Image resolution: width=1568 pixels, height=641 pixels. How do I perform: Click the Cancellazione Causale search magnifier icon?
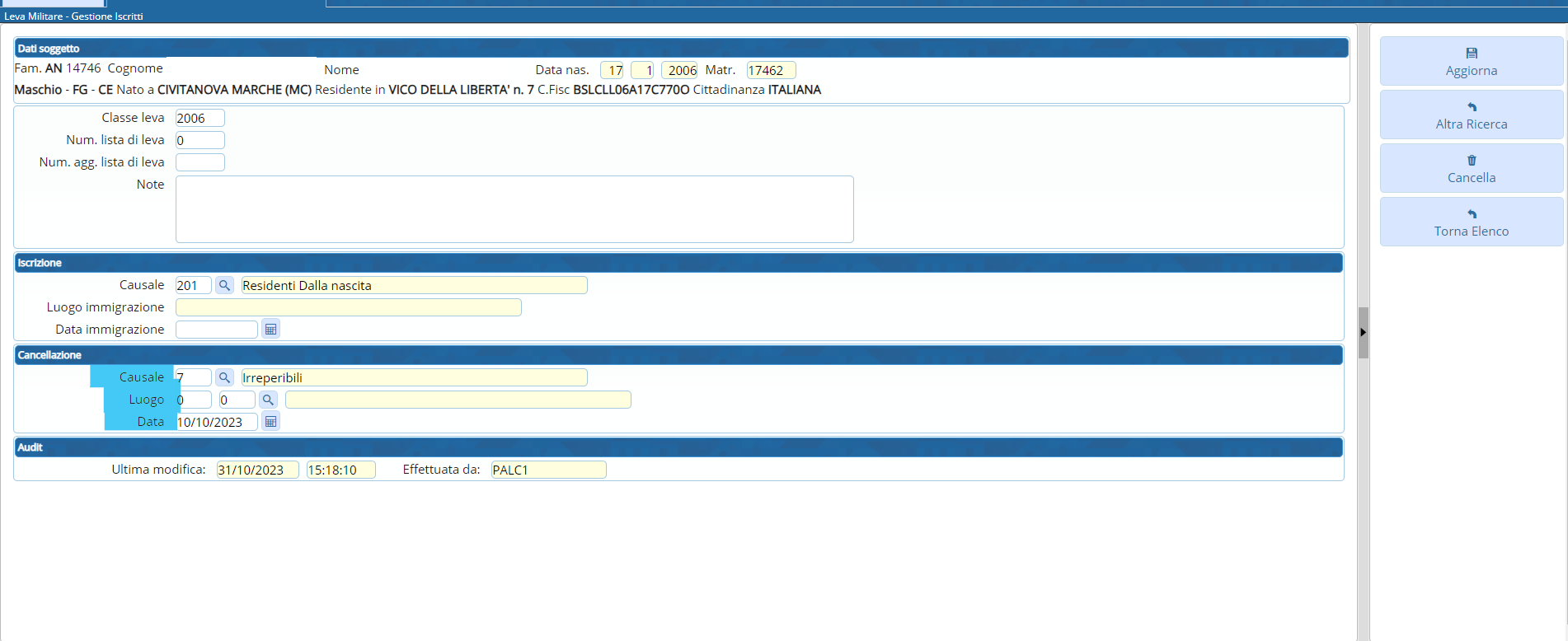(x=224, y=377)
